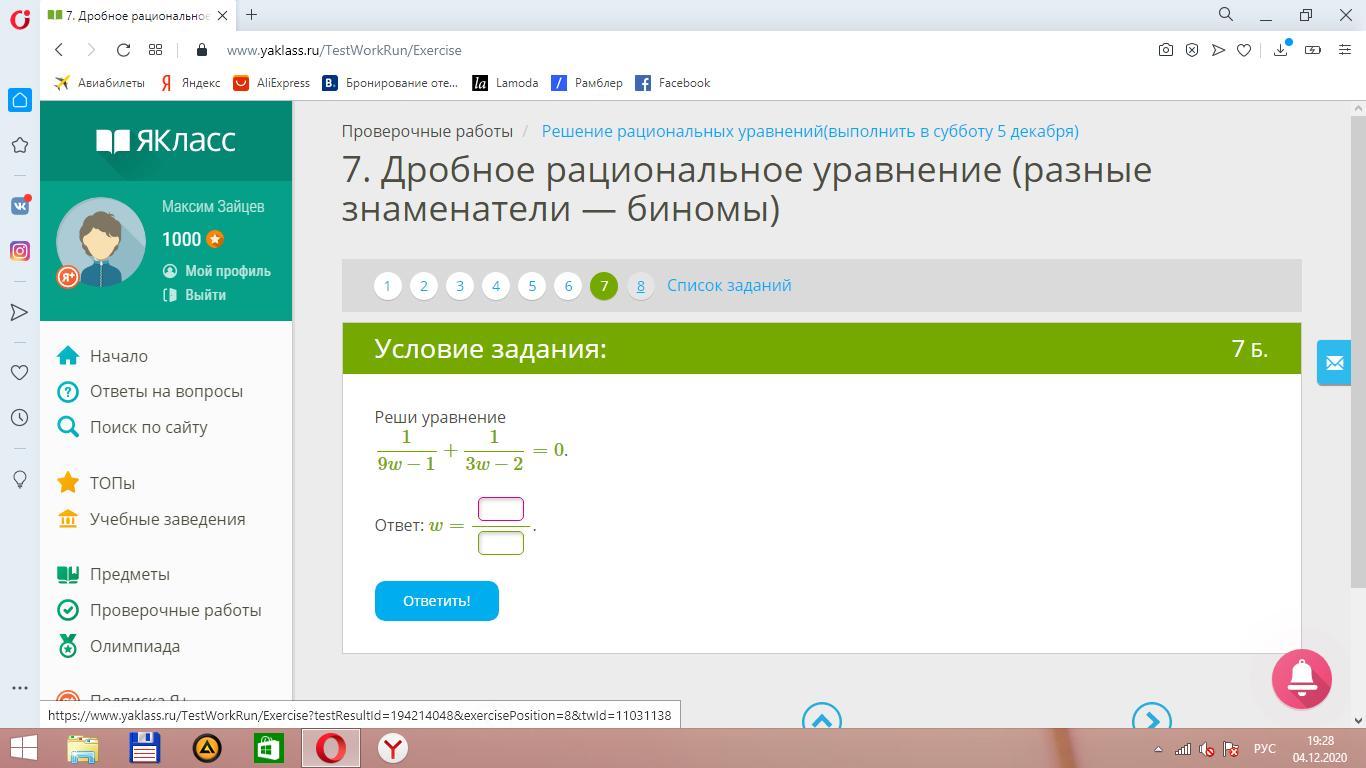1366x768 pixels.
Task: Switch to exercise number 1
Action: tap(388, 286)
